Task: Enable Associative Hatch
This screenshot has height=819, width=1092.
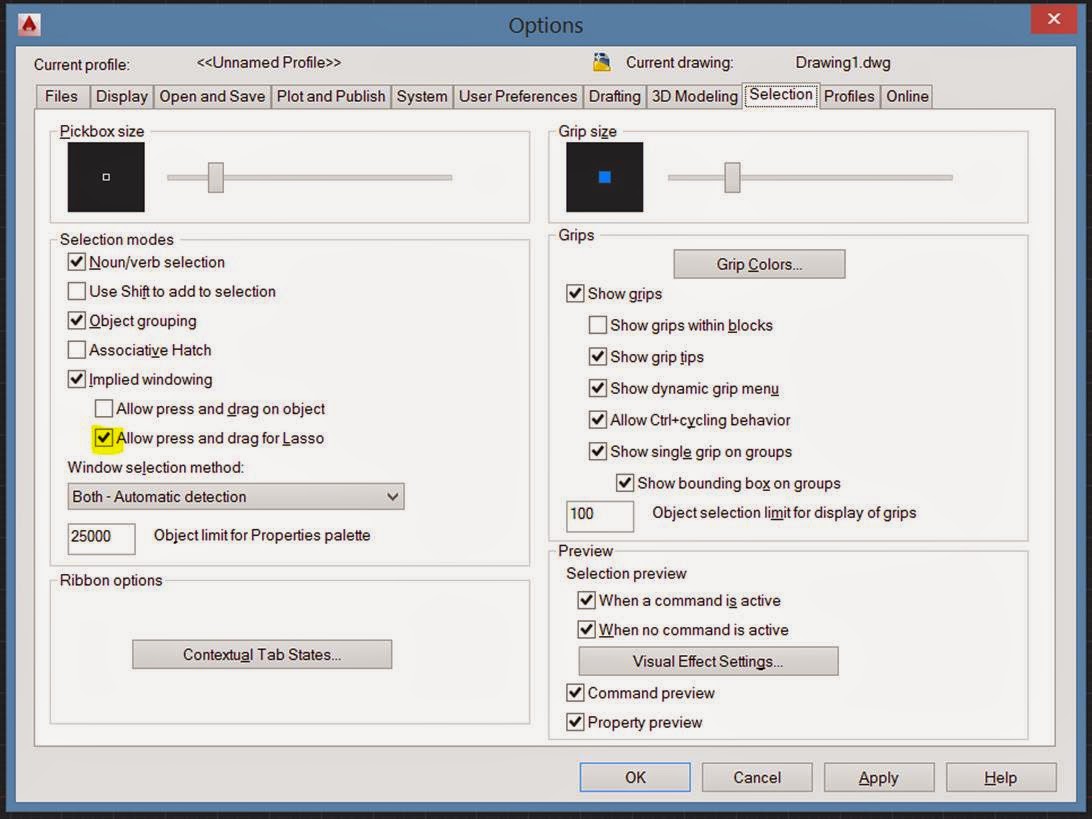Action: tap(77, 350)
